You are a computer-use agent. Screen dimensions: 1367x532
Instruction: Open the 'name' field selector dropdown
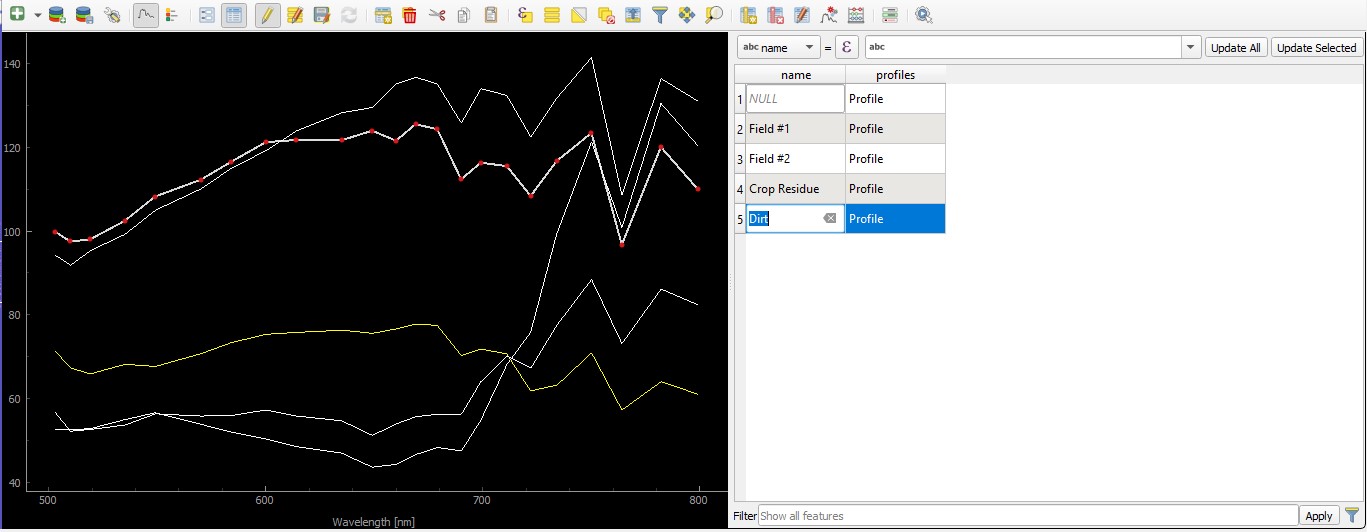[778, 48]
